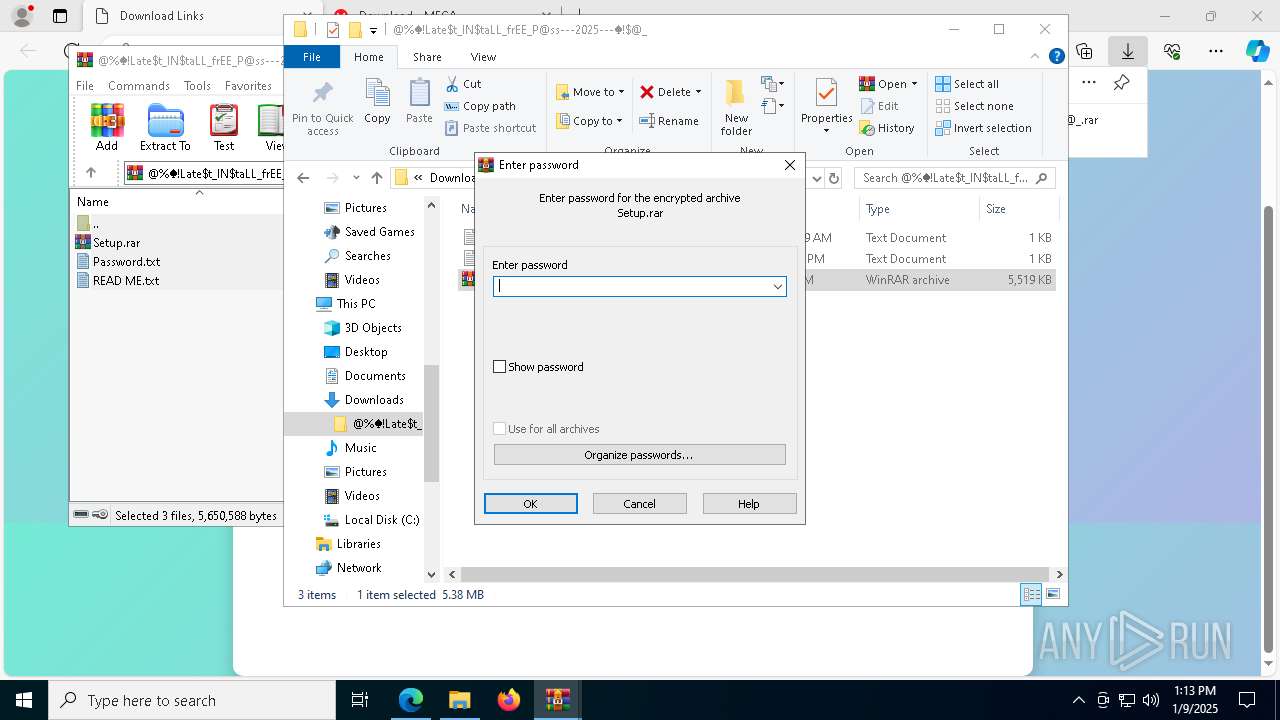The image size is (1280, 720).
Task: Open the Favorites menu in WinRAR
Action: [248, 86]
